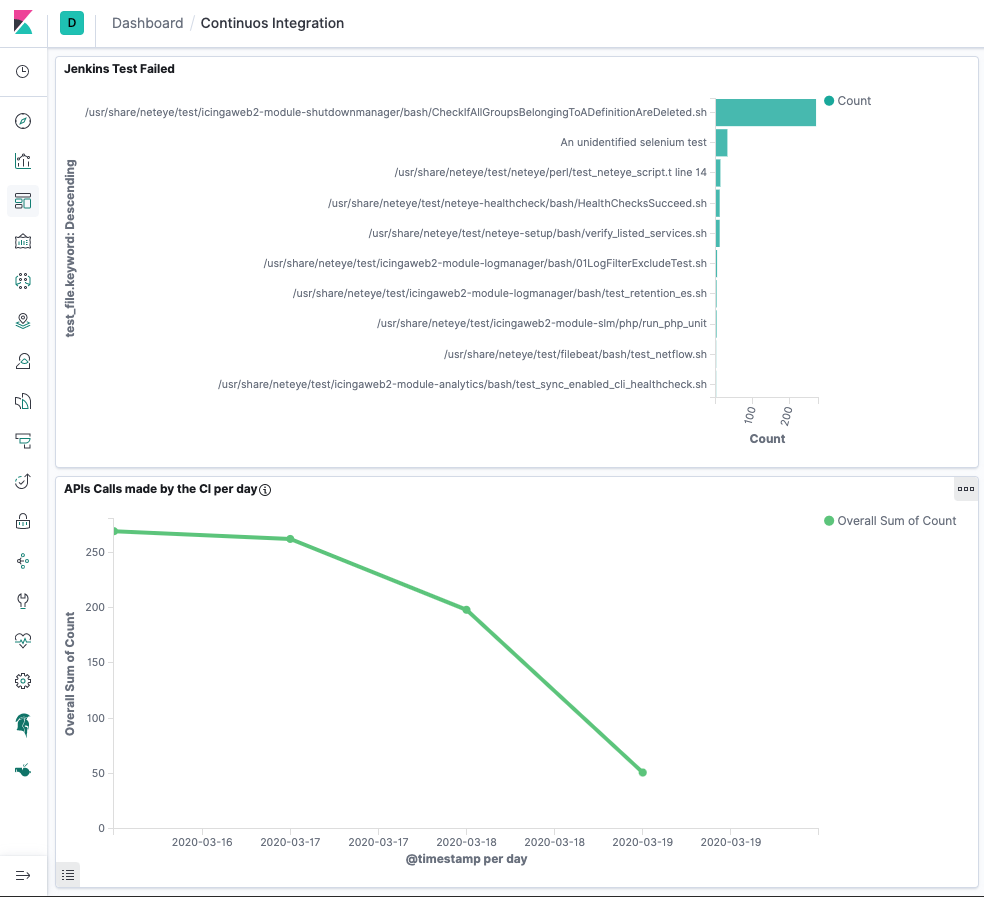Open the Recently viewed clock icon
Viewport: 984px width, 897px height.
(23, 72)
